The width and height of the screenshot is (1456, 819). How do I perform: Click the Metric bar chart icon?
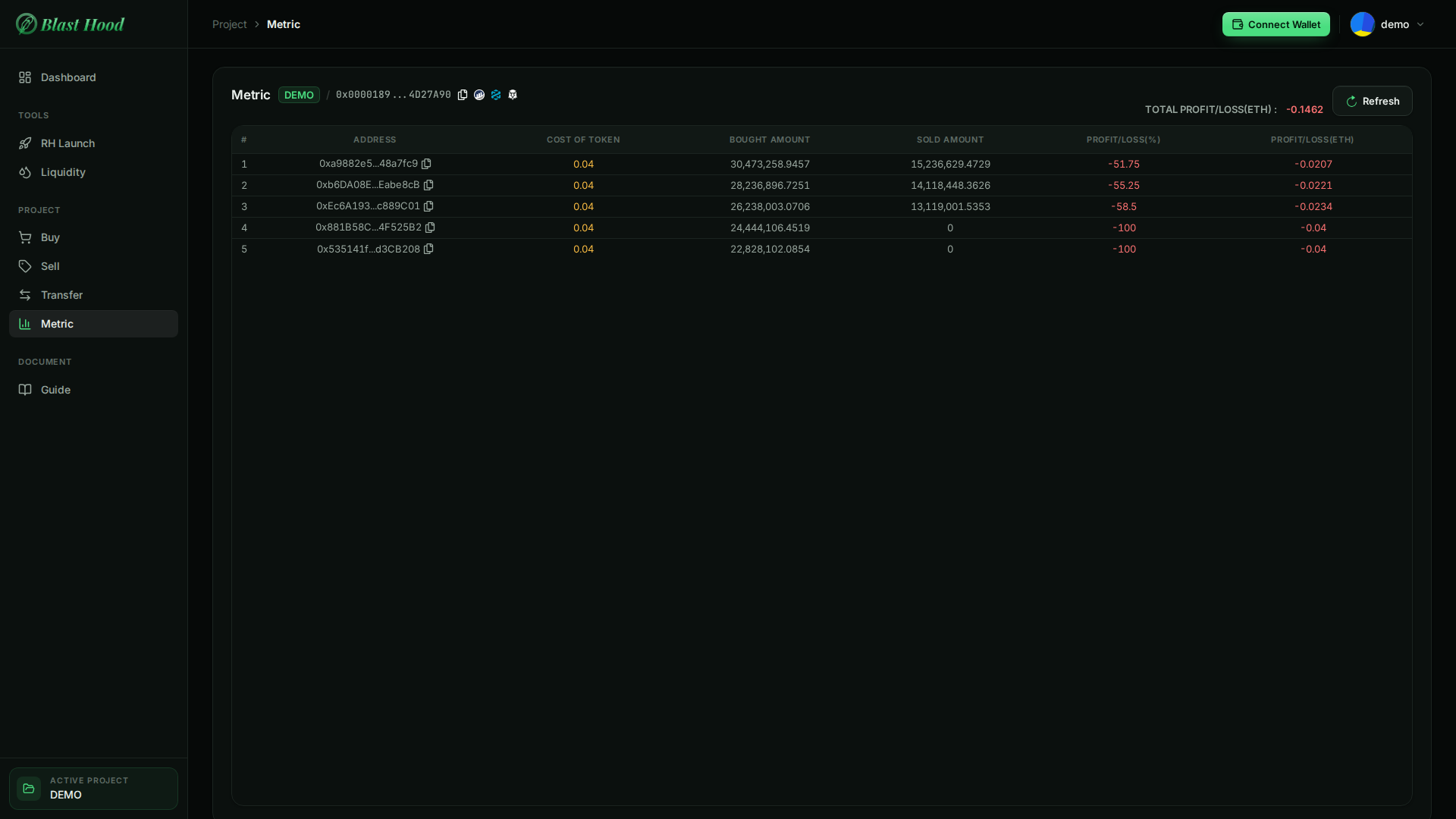tap(25, 324)
